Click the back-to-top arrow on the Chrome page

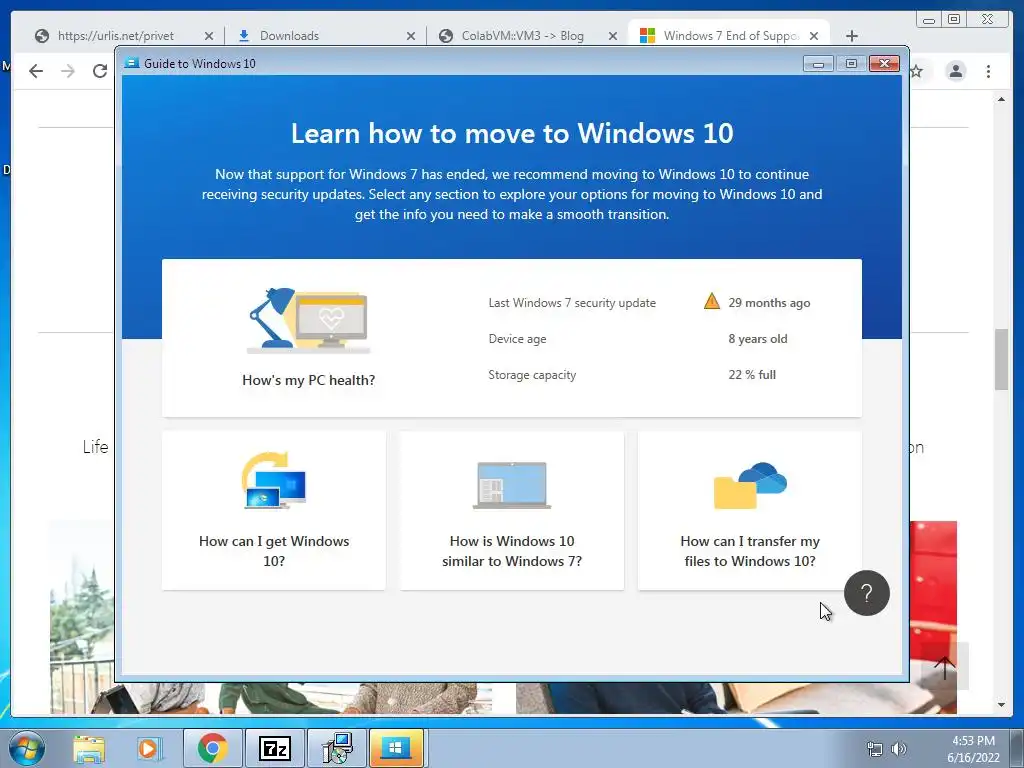coord(944,667)
